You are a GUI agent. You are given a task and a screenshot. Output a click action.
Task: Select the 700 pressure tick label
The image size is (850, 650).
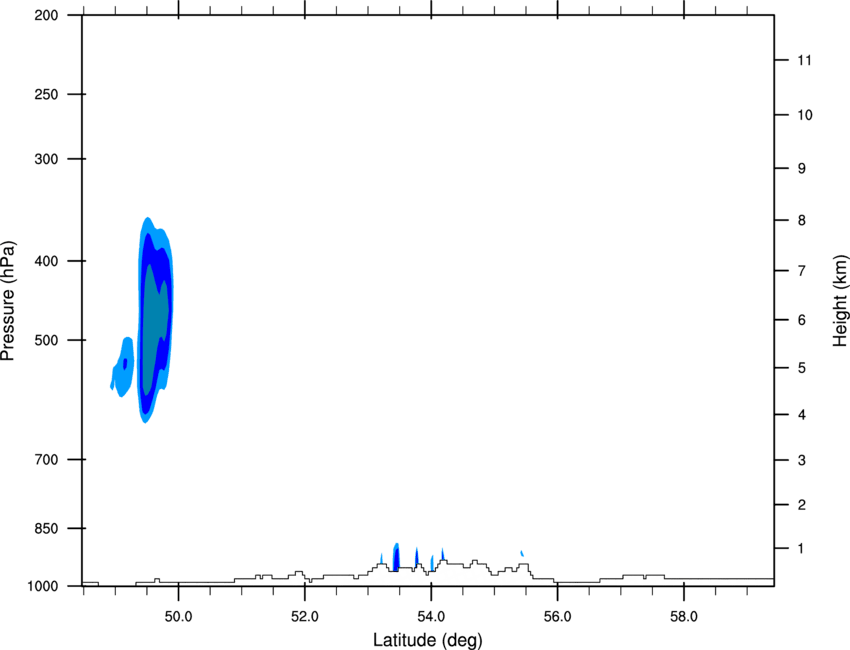pyautogui.click(x=46, y=460)
